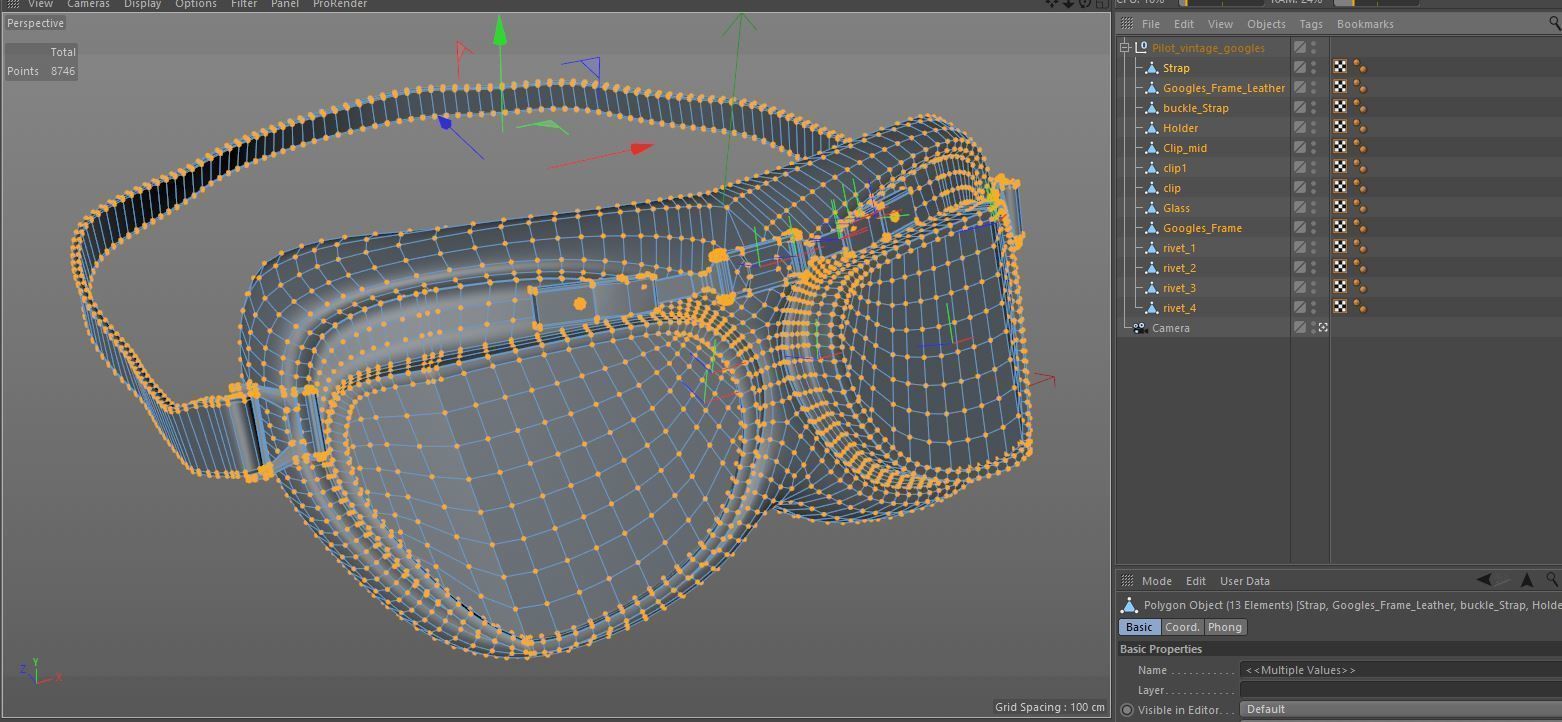Click the Object Manager search magnifier icon

(1554, 24)
